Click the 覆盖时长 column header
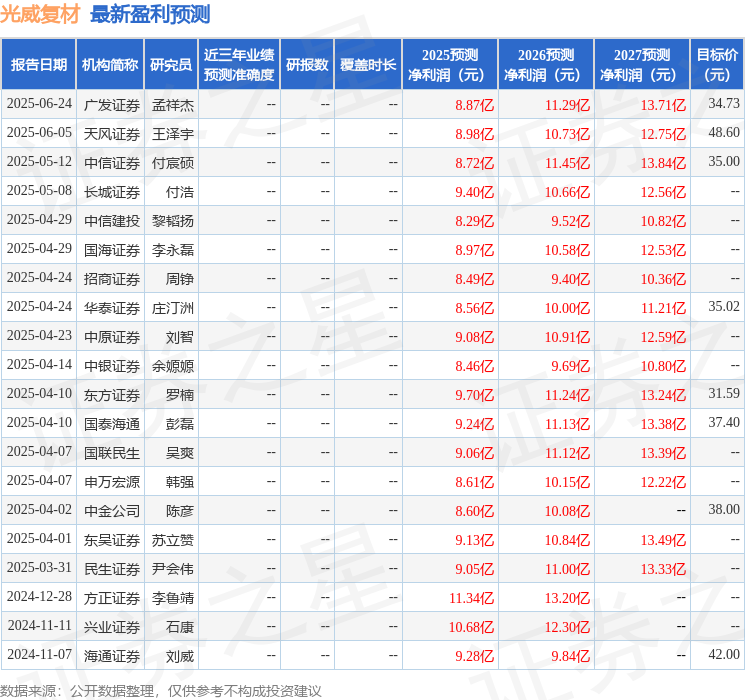Viewport: 745px width, 700px height. [x=368, y=65]
